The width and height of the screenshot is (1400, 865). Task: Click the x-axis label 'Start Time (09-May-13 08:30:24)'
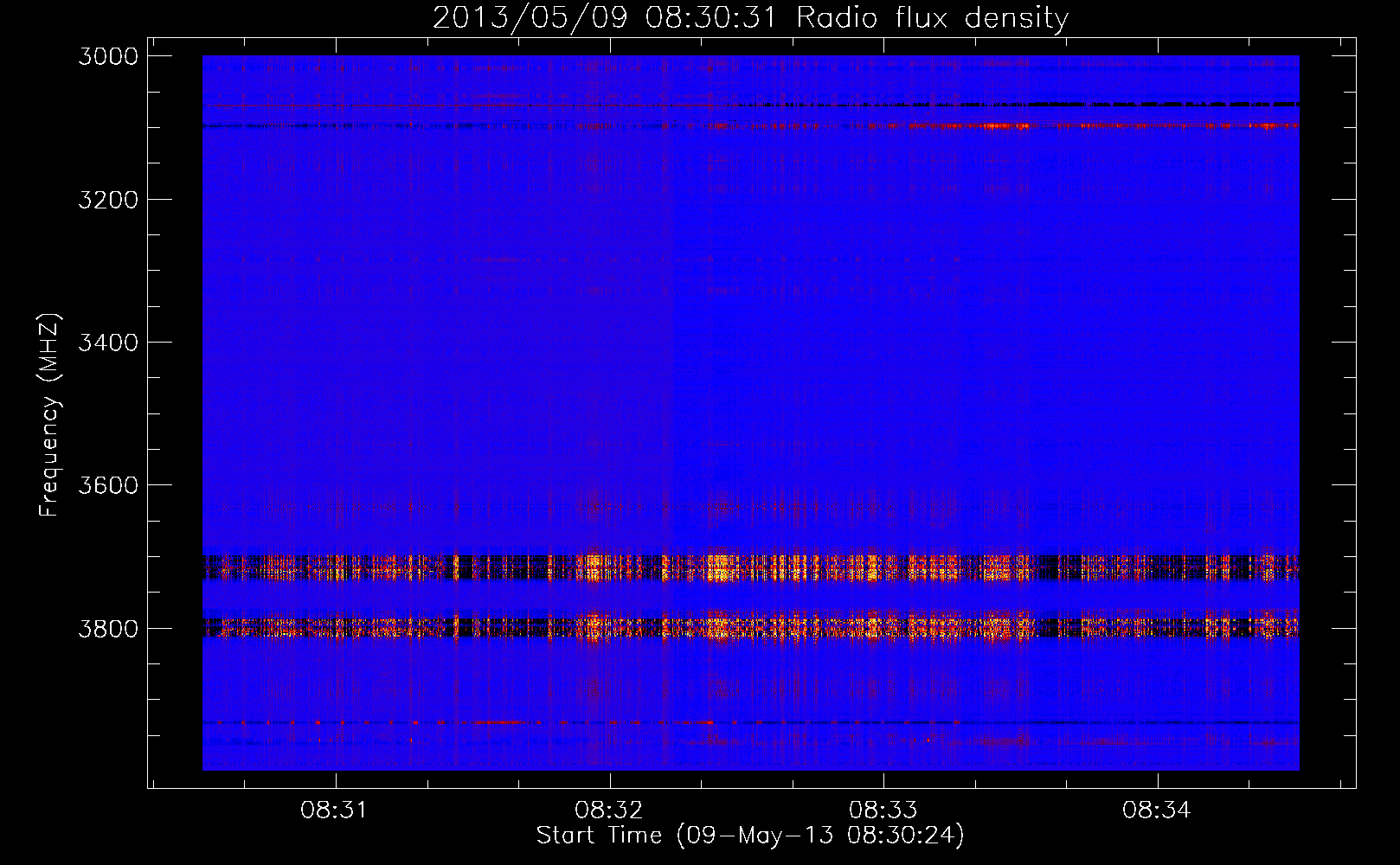pyautogui.click(x=750, y=836)
